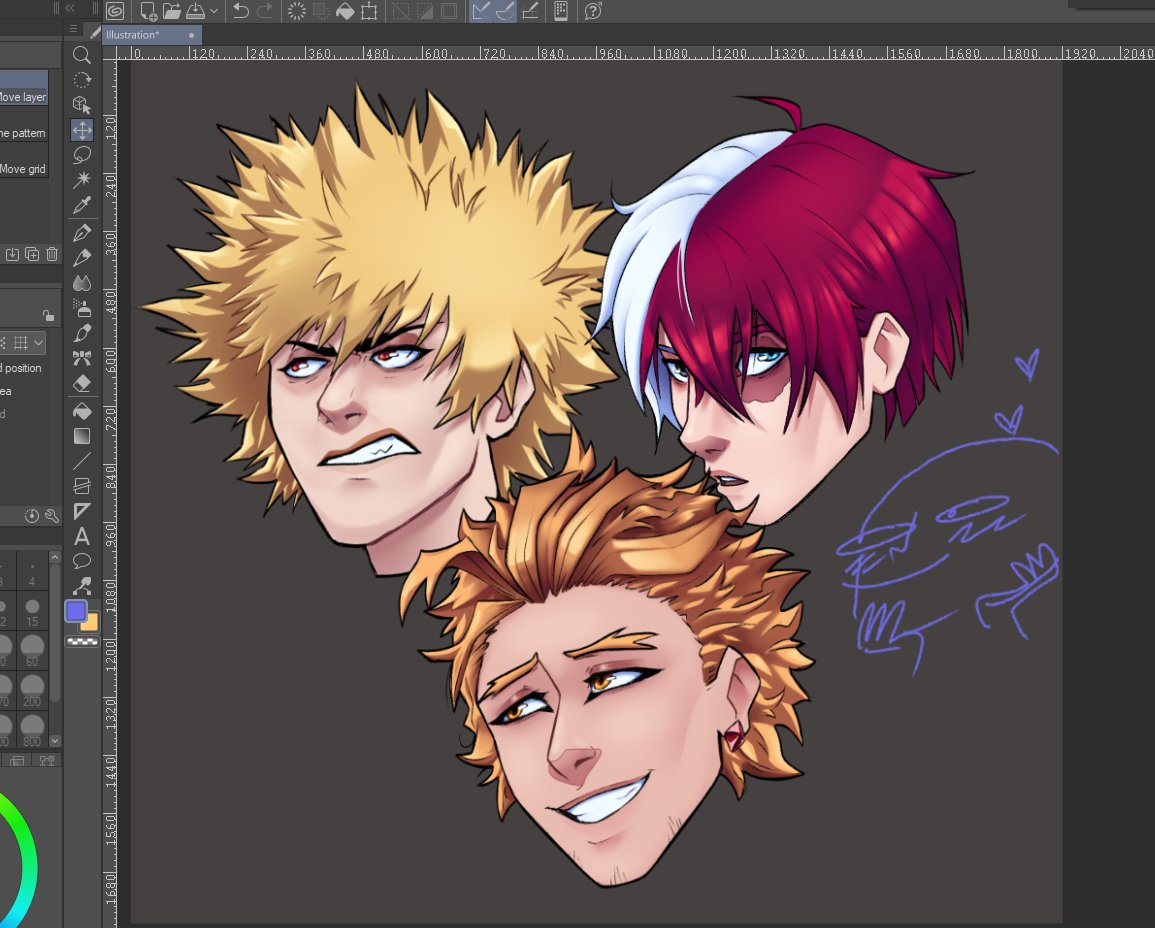Select the Blend ribbon tool

[82, 358]
